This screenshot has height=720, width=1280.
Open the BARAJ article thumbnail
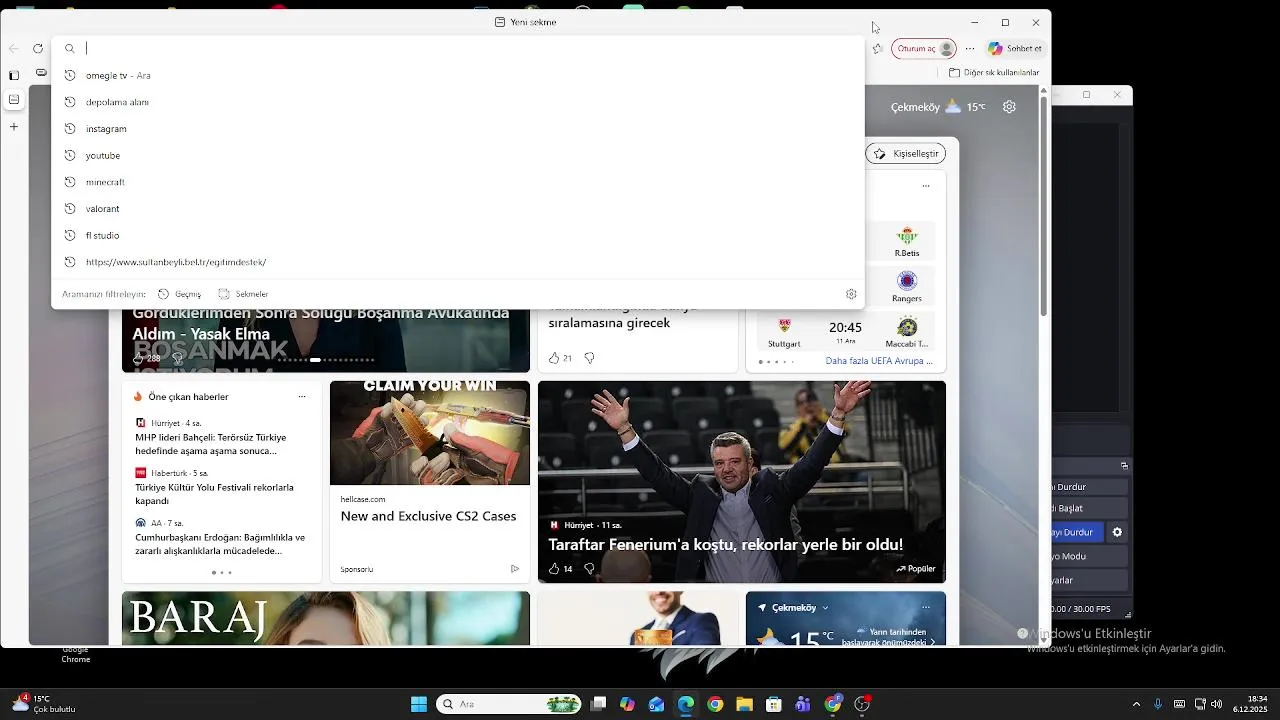pos(326,619)
